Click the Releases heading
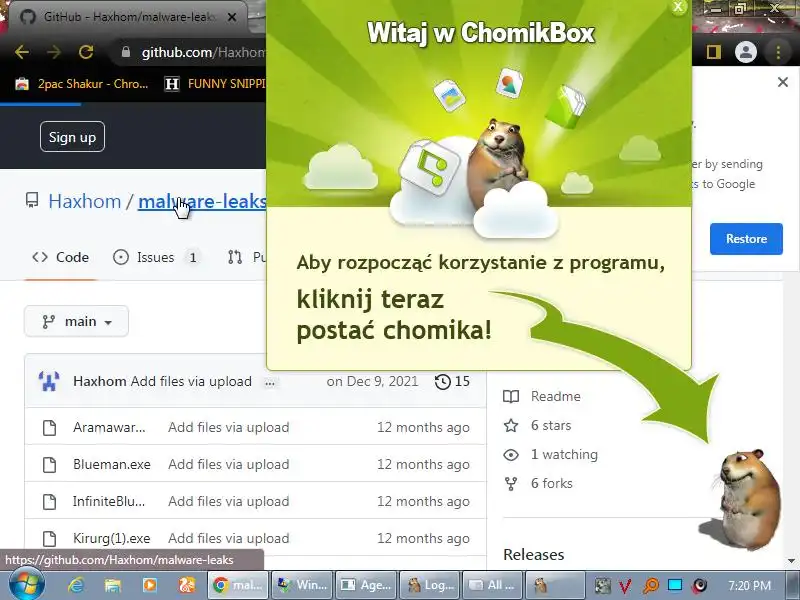 click(534, 555)
